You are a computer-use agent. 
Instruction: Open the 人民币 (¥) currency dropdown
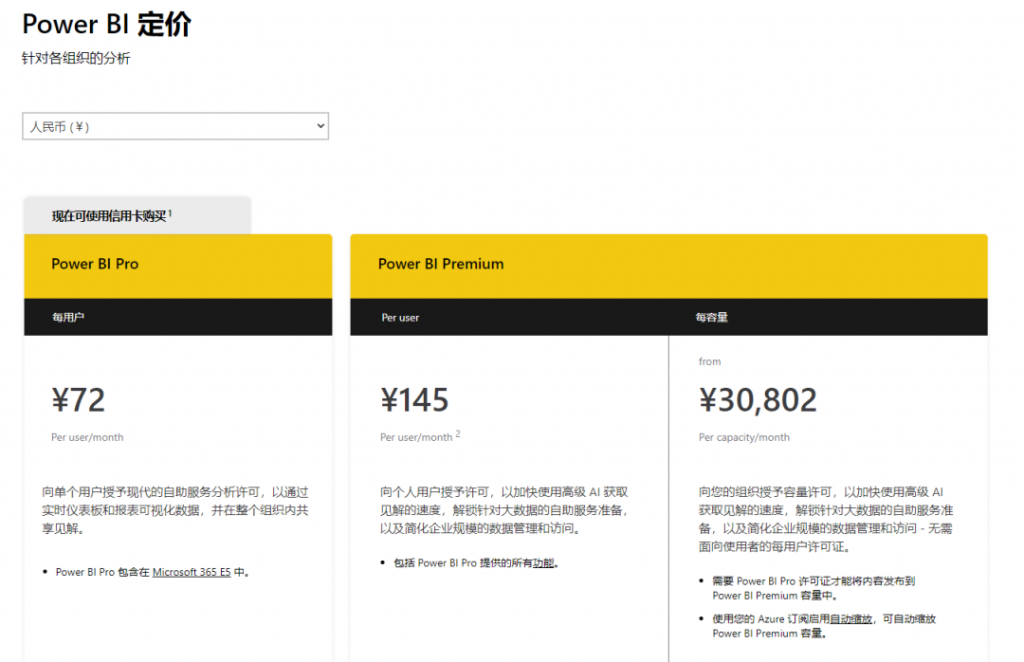[x=175, y=126]
